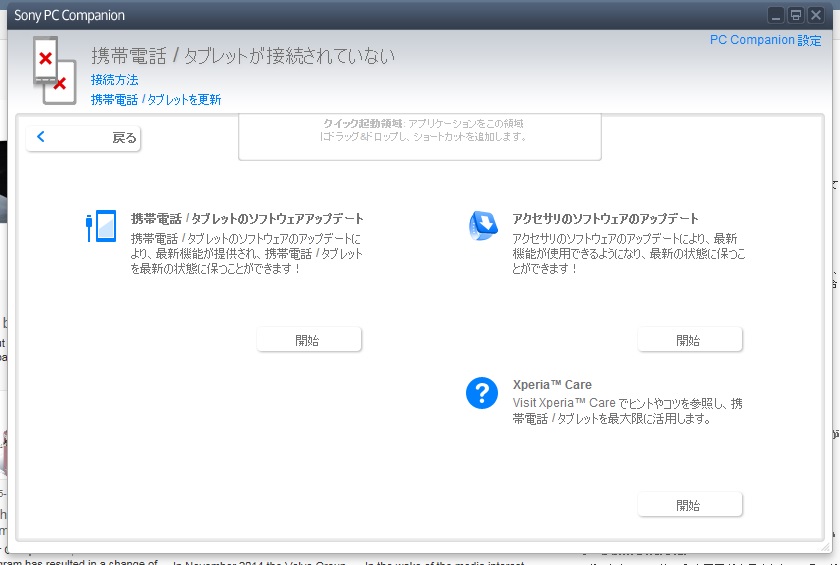
Task: Close the Sony PC Companion window
Action: (x=816, y=15)
